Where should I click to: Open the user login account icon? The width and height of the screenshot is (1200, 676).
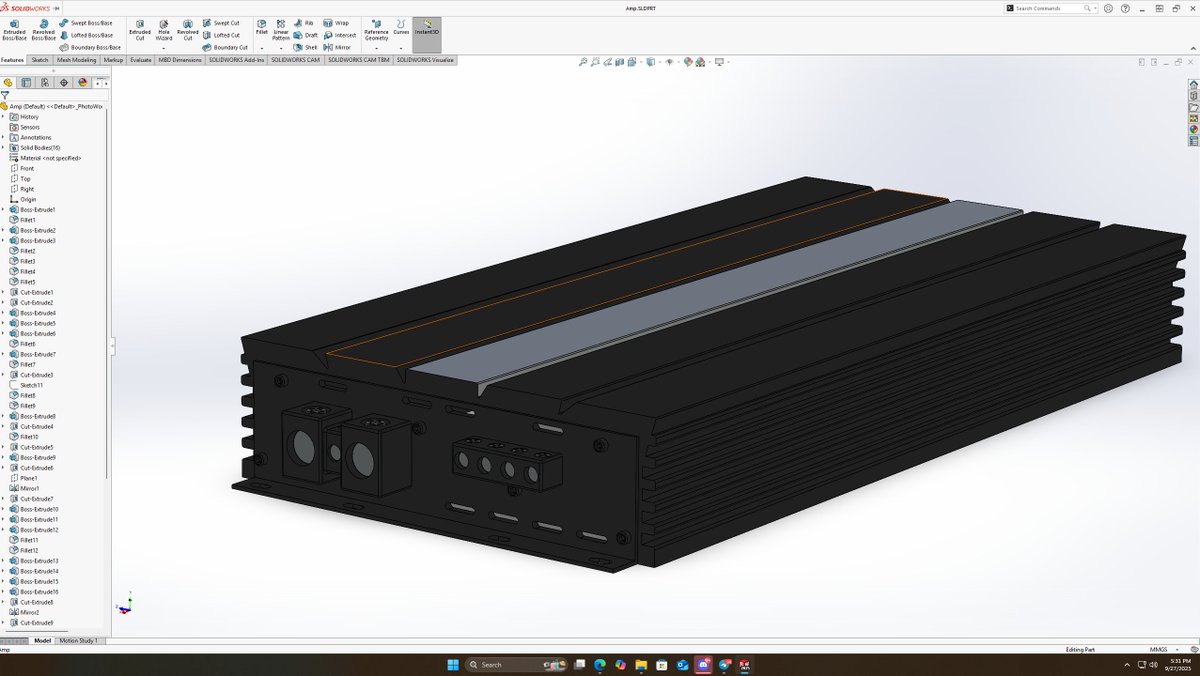[1109, 7]
